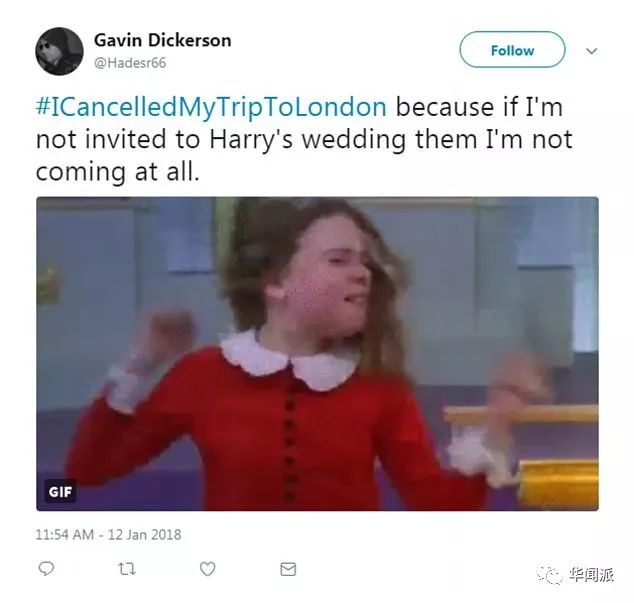Screen dimensions: 634x603
Task: Click the tweet text about Harry's wedding
Action: coord(304,139)
